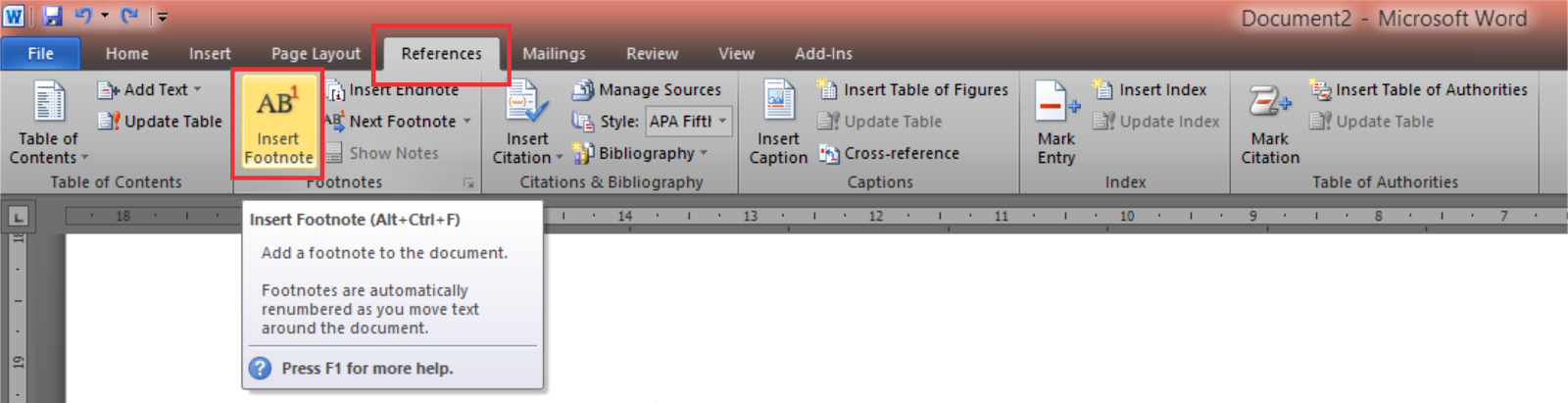Open Customize Quick Access Toolbar dropdown
Image resolution: width=1568 pixels, height=403 pixels.
163,17
